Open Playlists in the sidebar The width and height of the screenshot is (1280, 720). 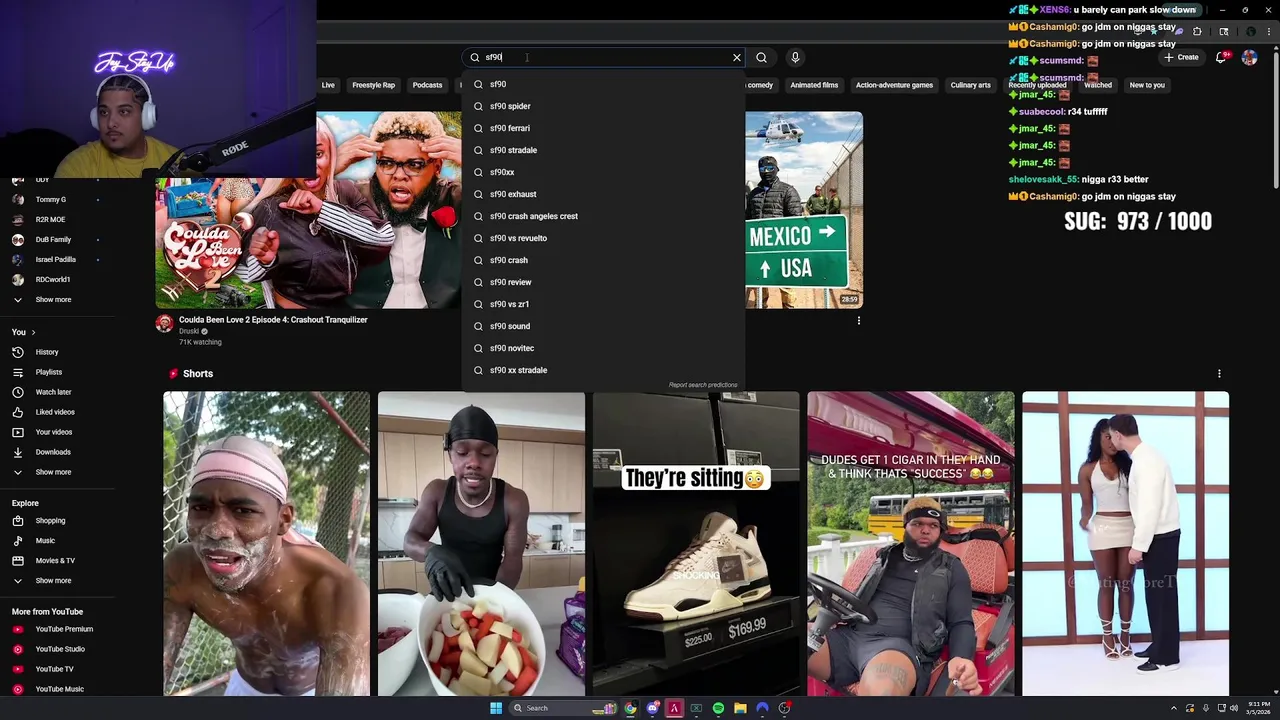57,372
